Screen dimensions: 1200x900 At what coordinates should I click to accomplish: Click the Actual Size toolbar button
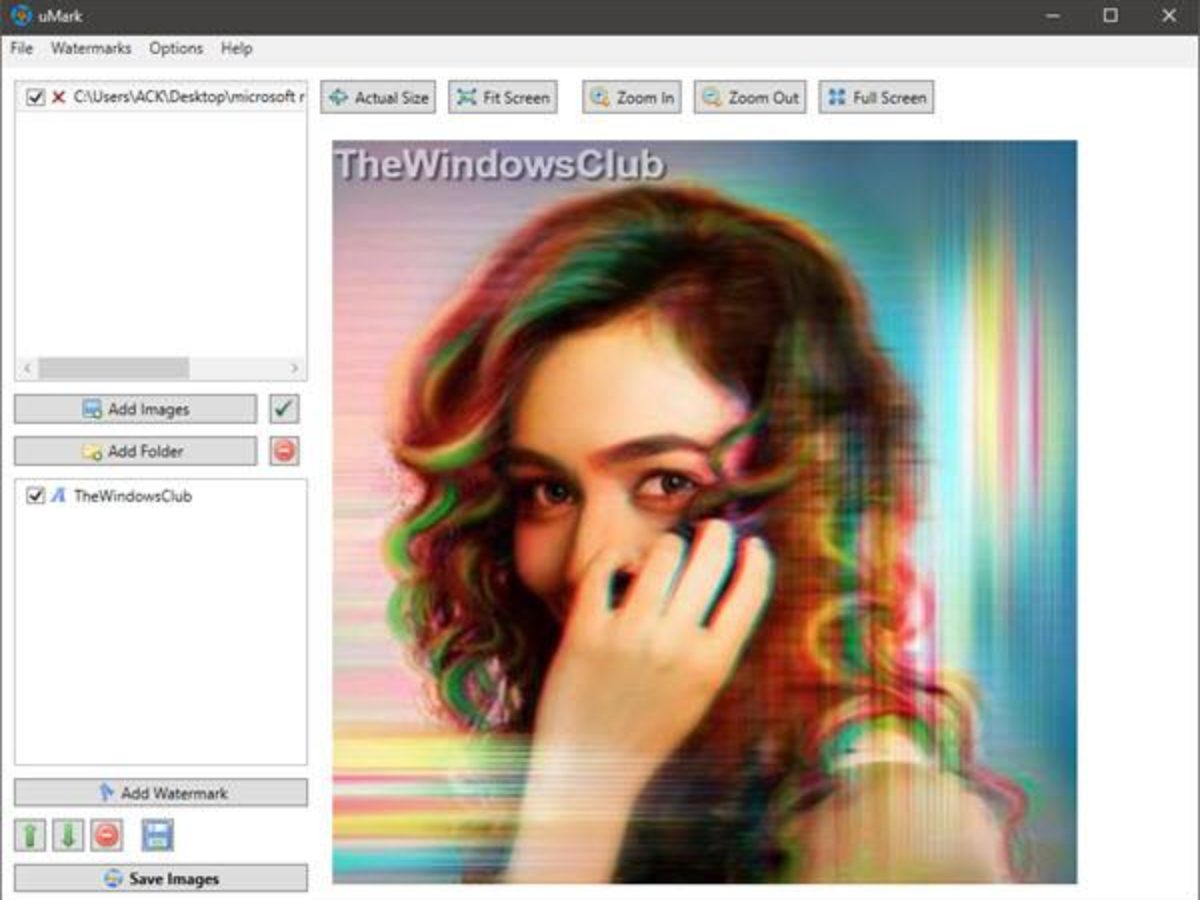378,97
